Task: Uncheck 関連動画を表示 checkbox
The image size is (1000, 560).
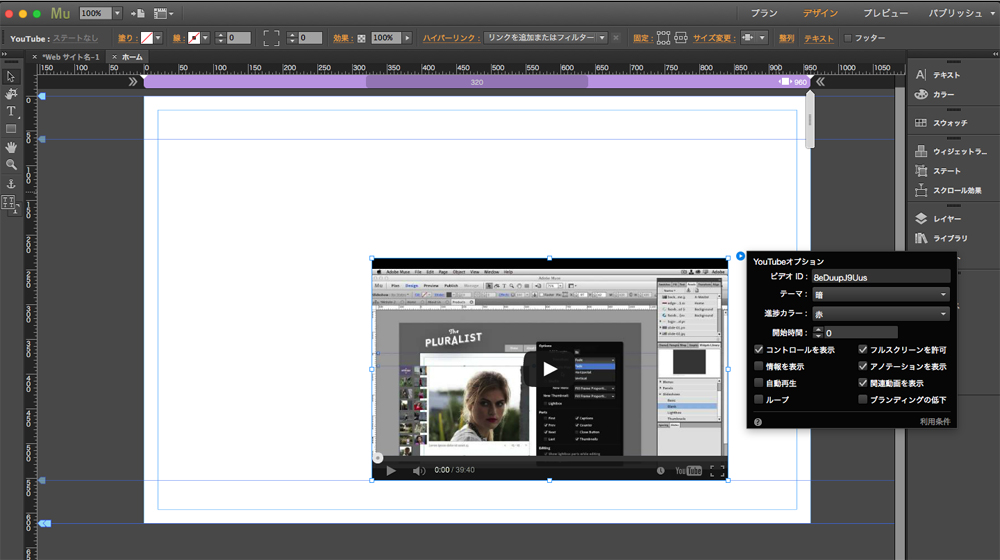Action: (x=862, y=383)
